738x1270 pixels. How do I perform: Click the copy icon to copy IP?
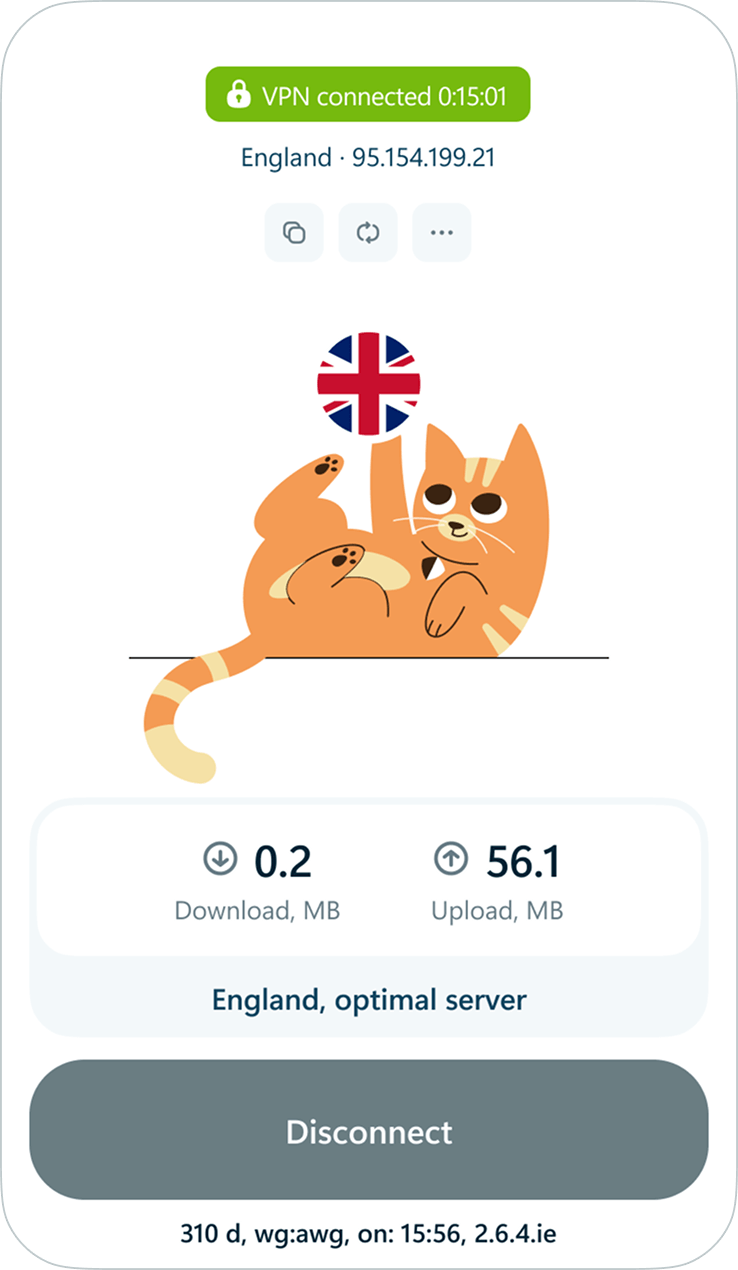293,232
